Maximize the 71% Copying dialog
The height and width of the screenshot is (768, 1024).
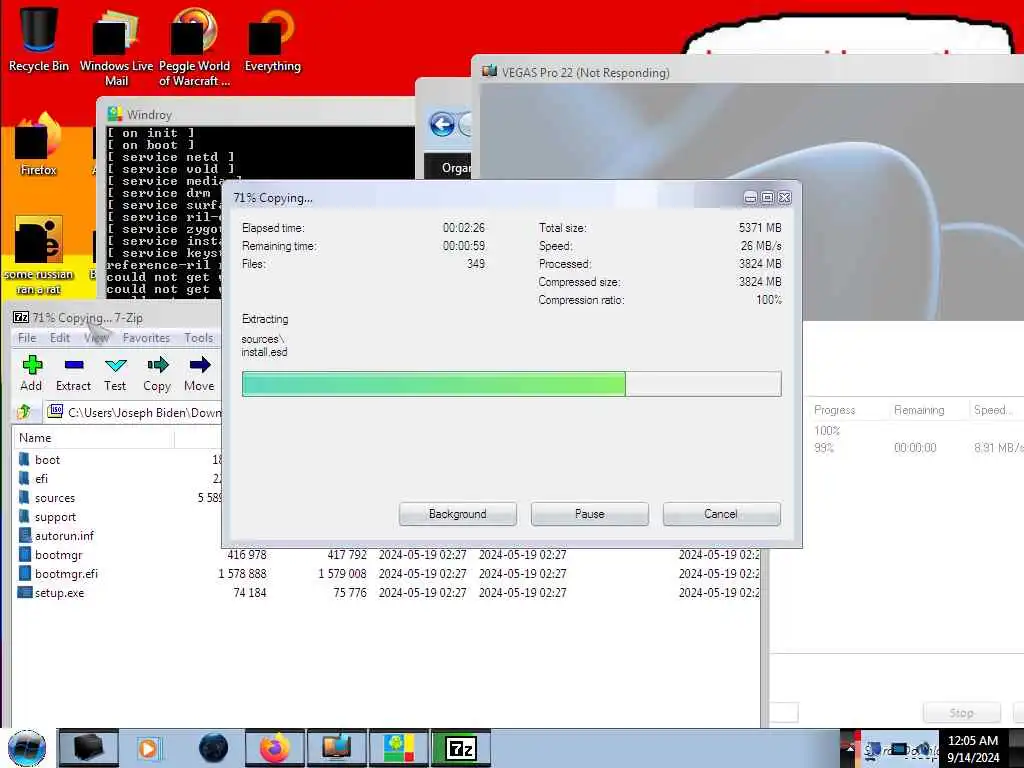tap(767, 197)
